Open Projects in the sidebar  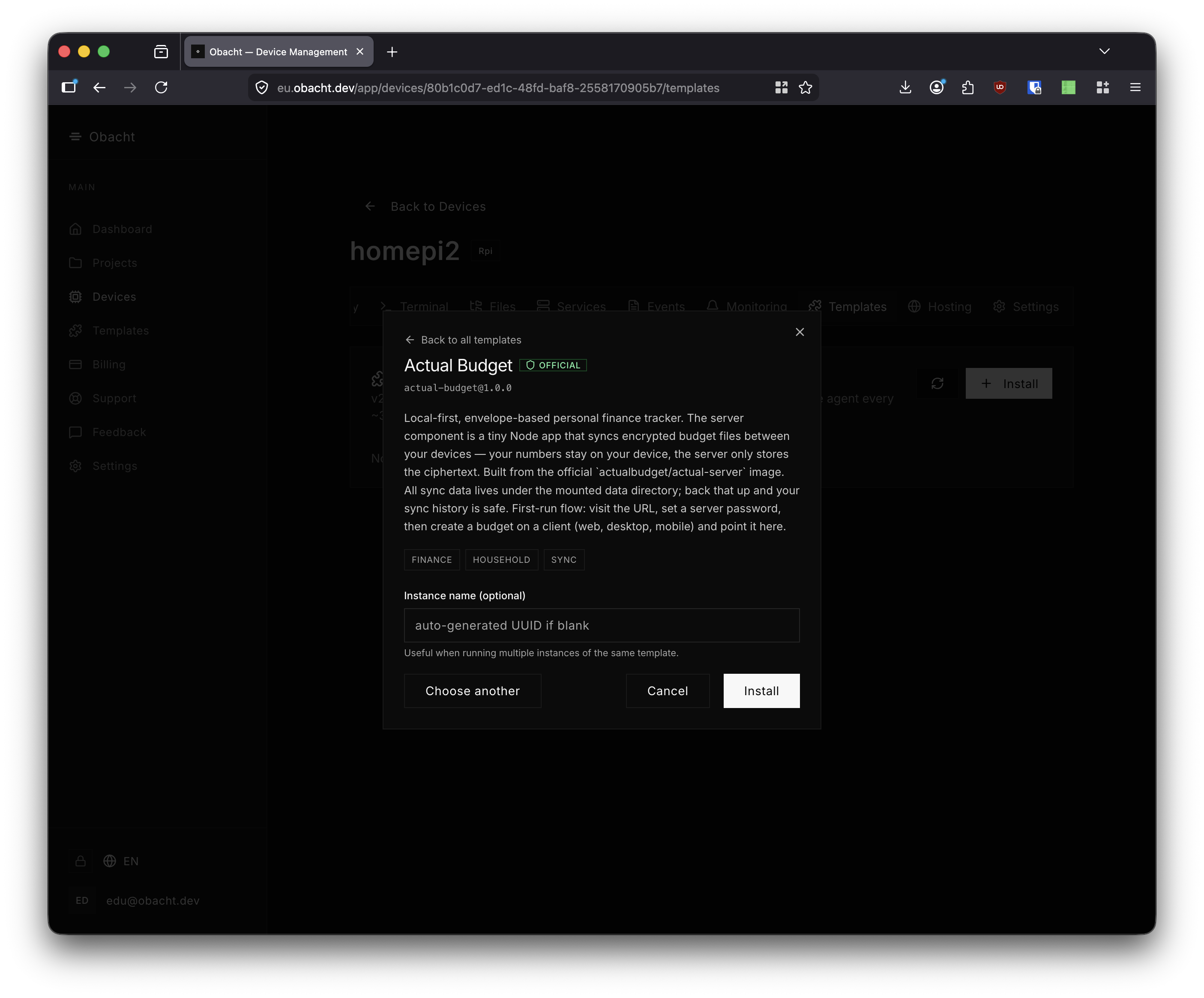click(x=103, y=263)
